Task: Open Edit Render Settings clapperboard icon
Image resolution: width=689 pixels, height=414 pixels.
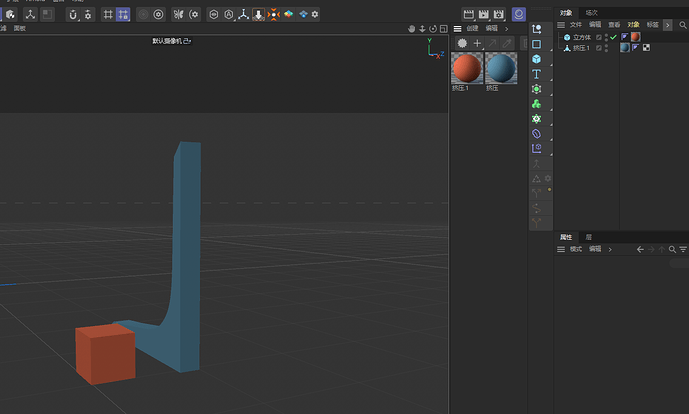Action: (x=499, y=14)
